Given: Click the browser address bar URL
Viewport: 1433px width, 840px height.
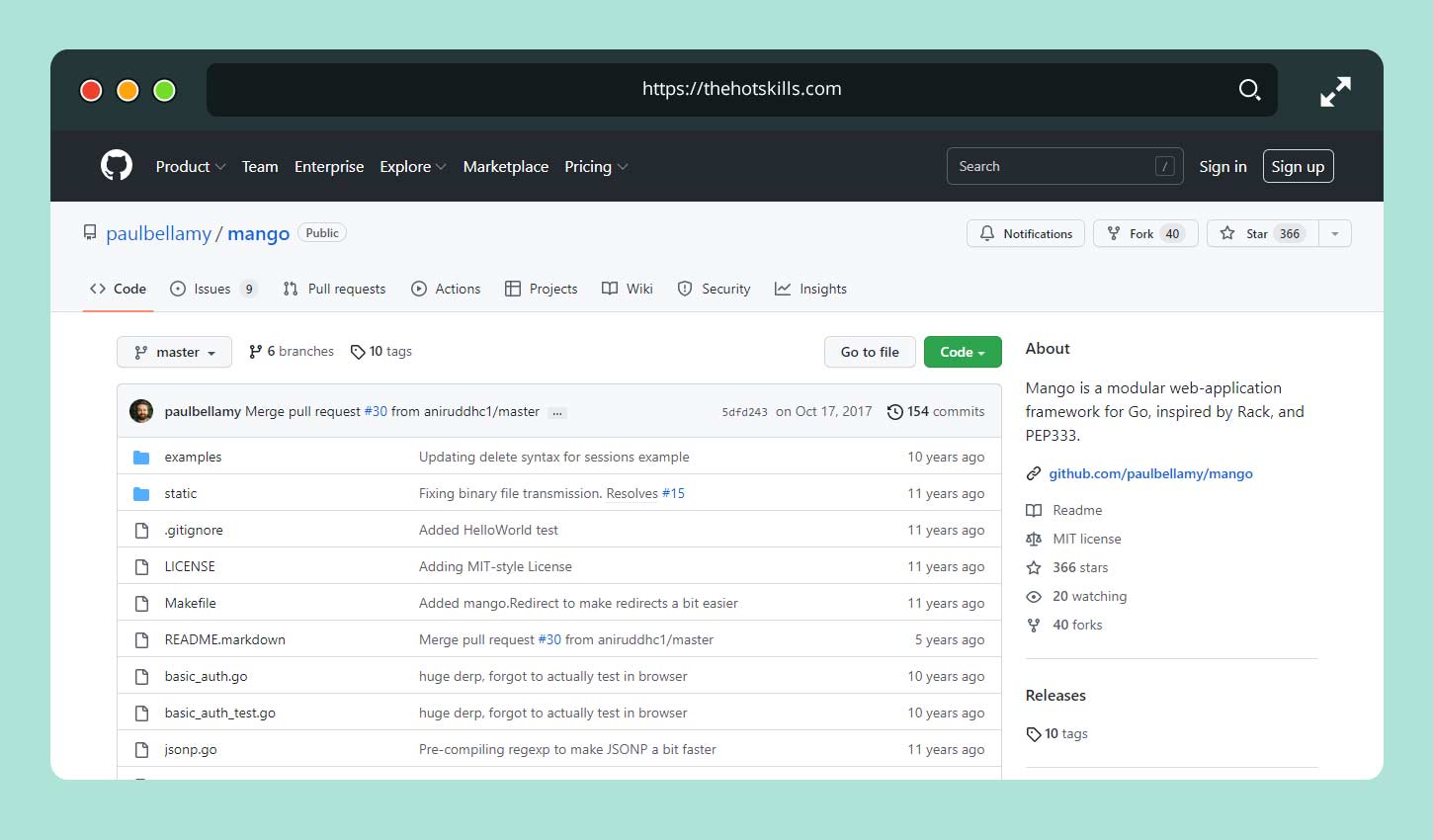Looking at the screenshot, I should pyautogui.click(x=741, y=89).
